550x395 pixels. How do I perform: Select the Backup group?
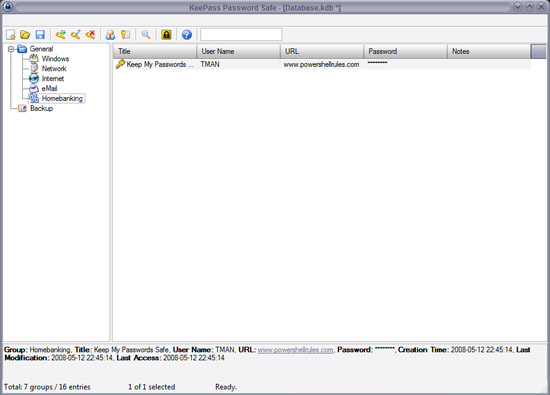coord(41,108)
